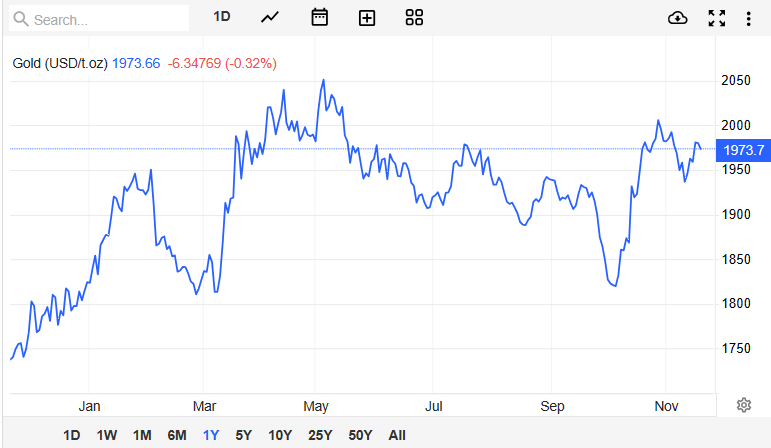
Task: Select the 1M time range
Action: click(142, 435)
